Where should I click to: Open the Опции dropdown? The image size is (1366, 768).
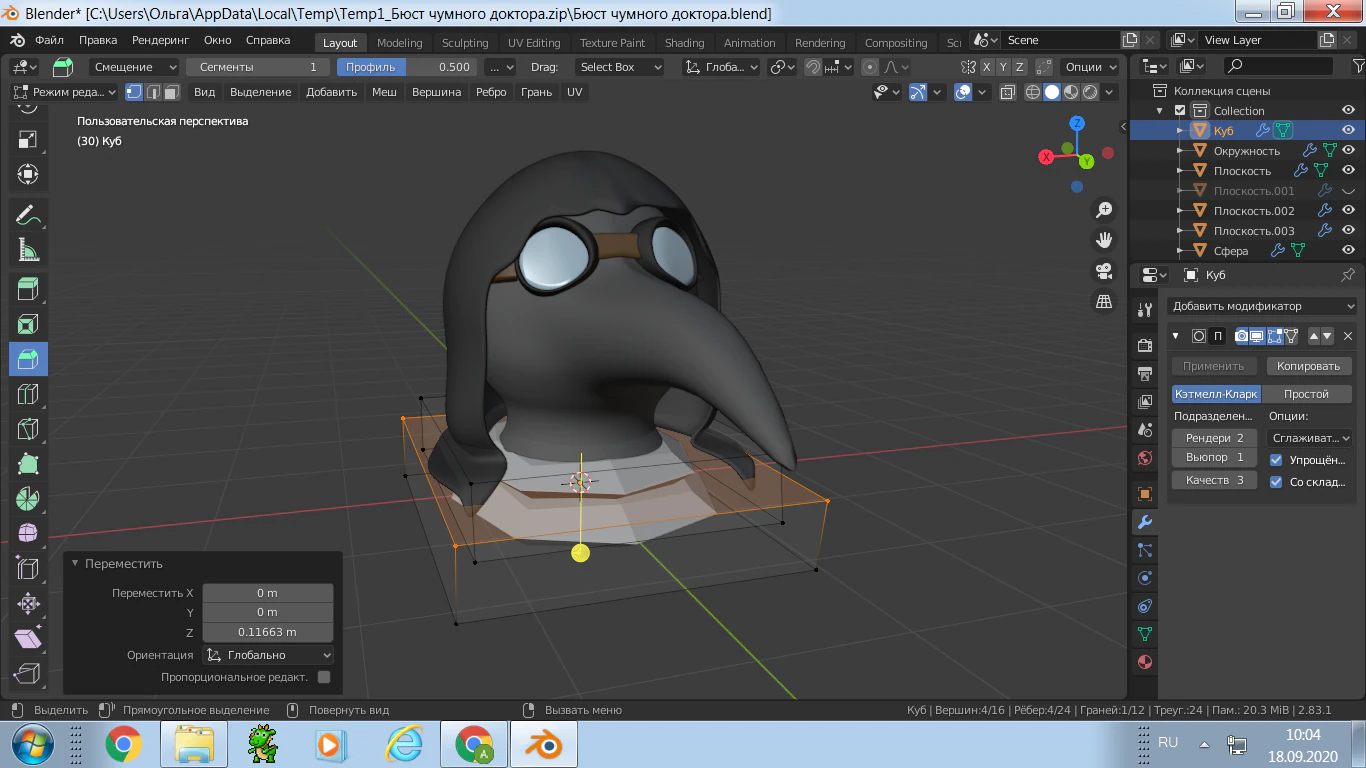pos(1090,67)
